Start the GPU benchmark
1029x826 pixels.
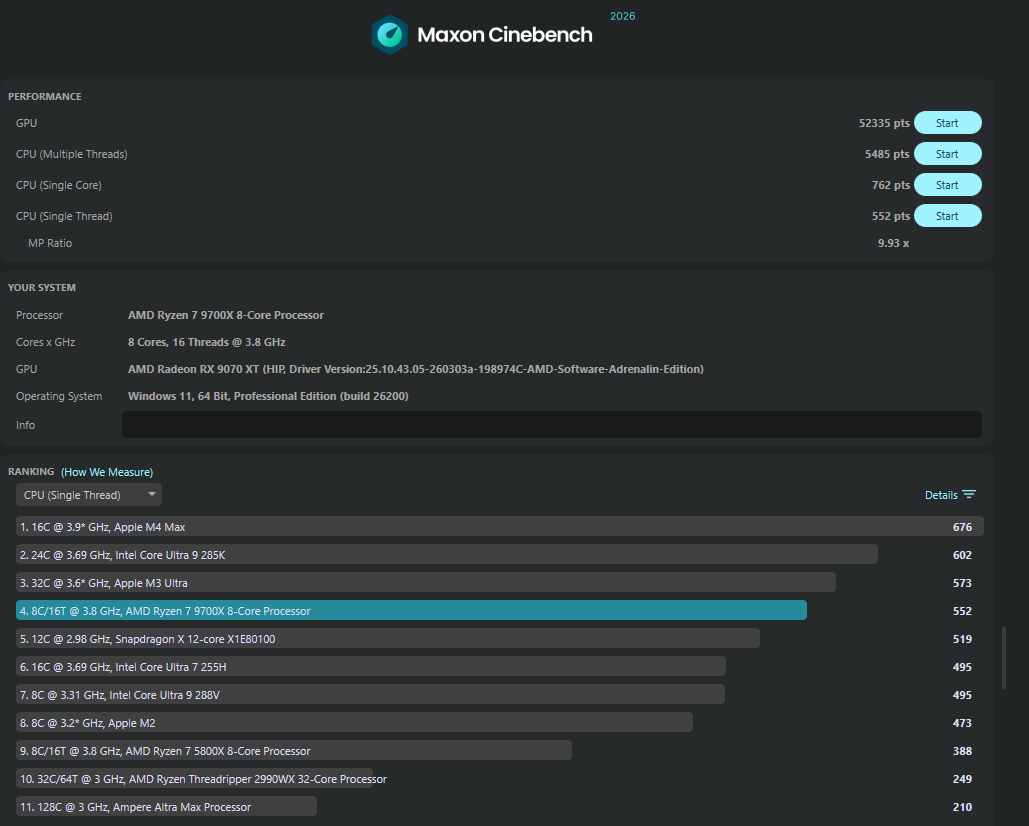tap(947, 123)
